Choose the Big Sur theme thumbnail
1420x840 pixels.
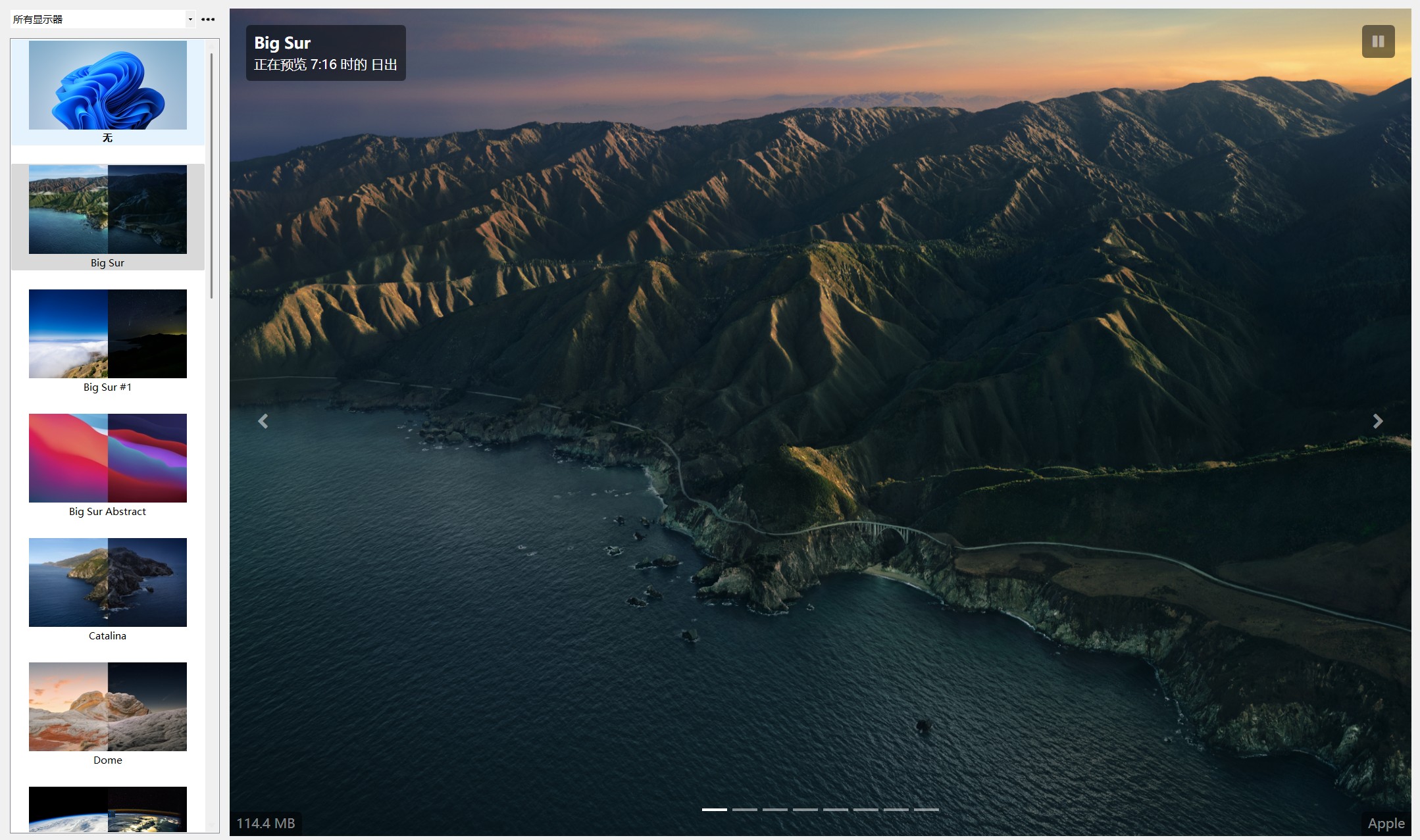pyautogui.click(x=107, y=209)
